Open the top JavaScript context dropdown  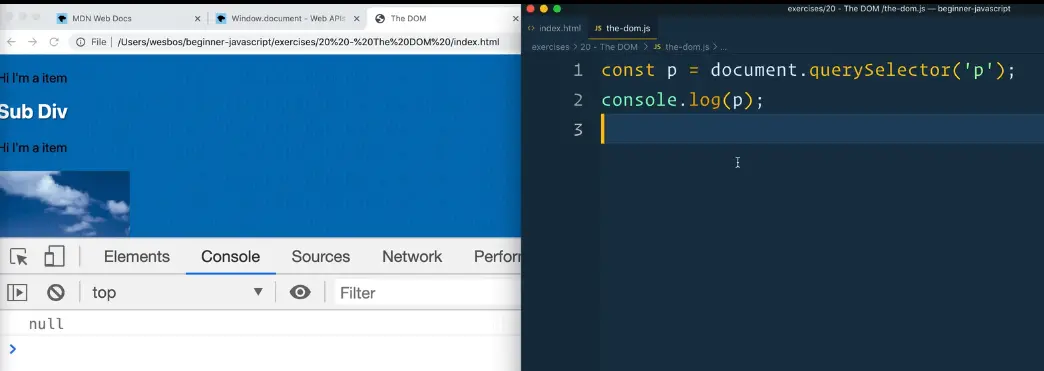tap(177, 292)
